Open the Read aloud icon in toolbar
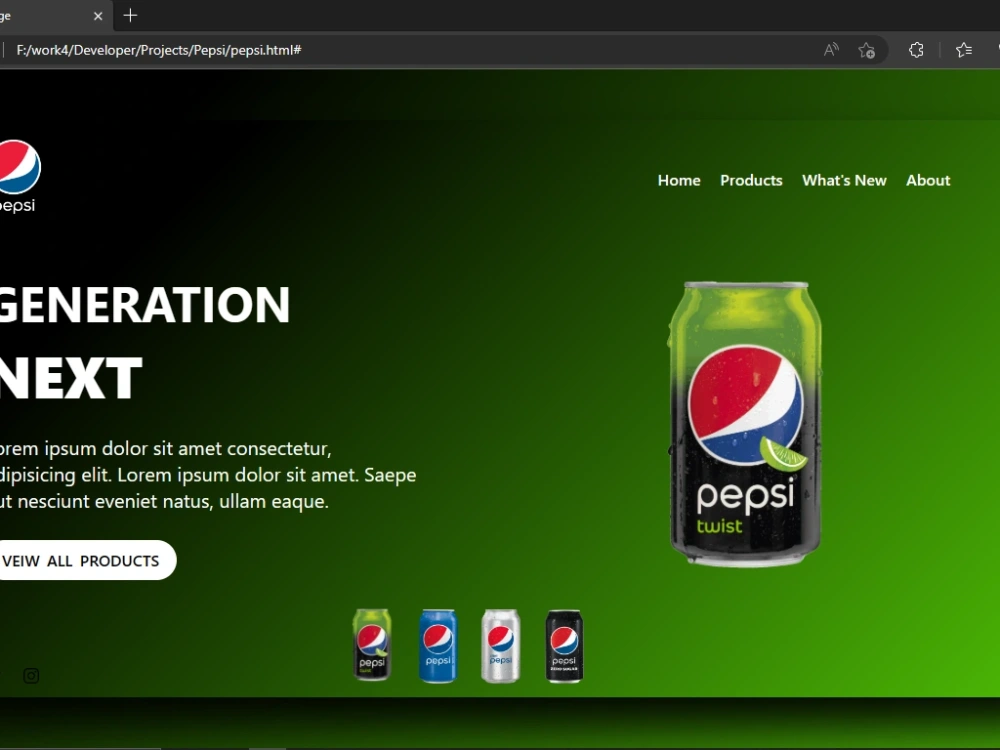The width and height of the screenshot is (1000, 750). 830,49
